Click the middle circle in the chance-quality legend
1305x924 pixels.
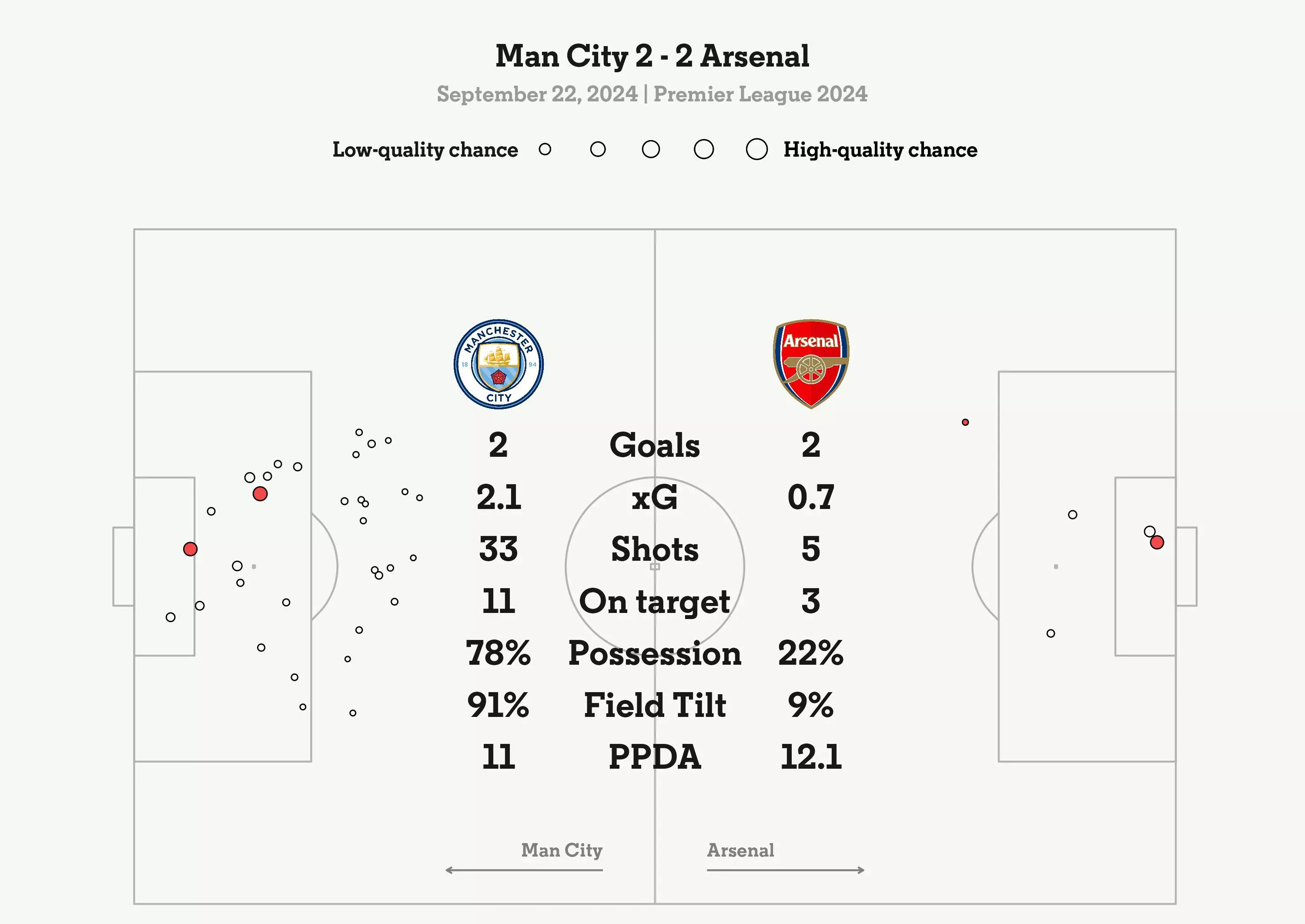651,150
